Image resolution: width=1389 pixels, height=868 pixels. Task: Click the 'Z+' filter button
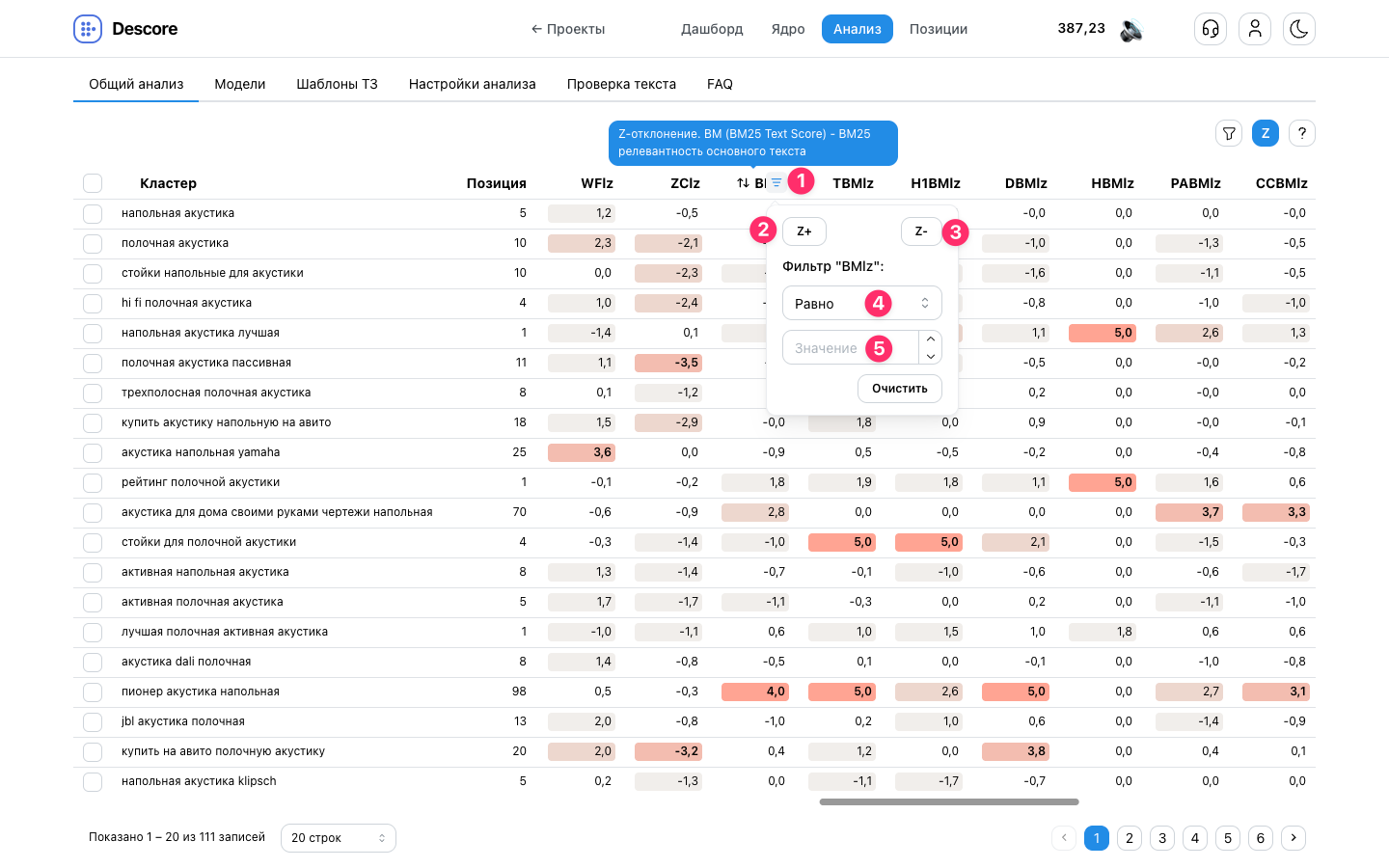point(804,231)
